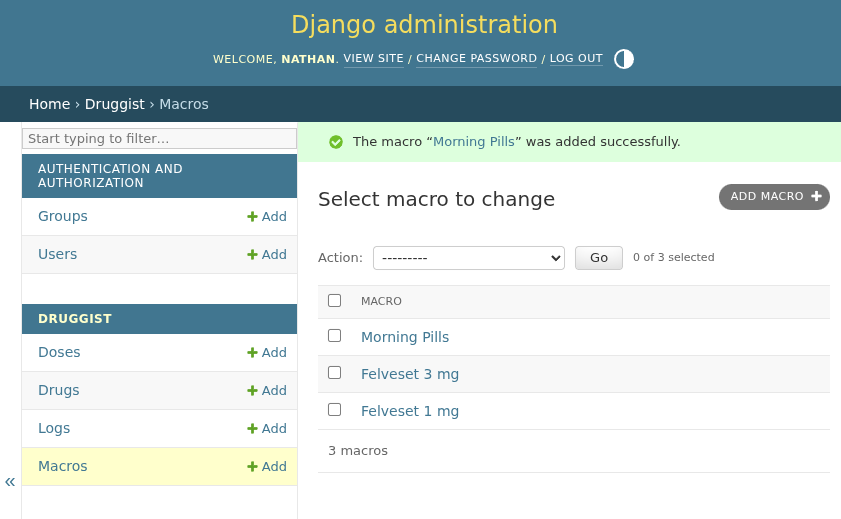This screenshot has width=841, height=519.
Task: Check the select-all checkbox in the MACRO header
Action: pyautogui.click(x=334, y=300)
